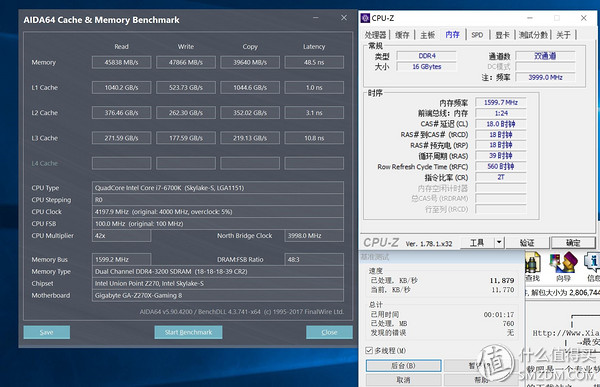Click CPU-Z tRFC value 560
The height and width of the screenshot is (387, 600).
501,167
